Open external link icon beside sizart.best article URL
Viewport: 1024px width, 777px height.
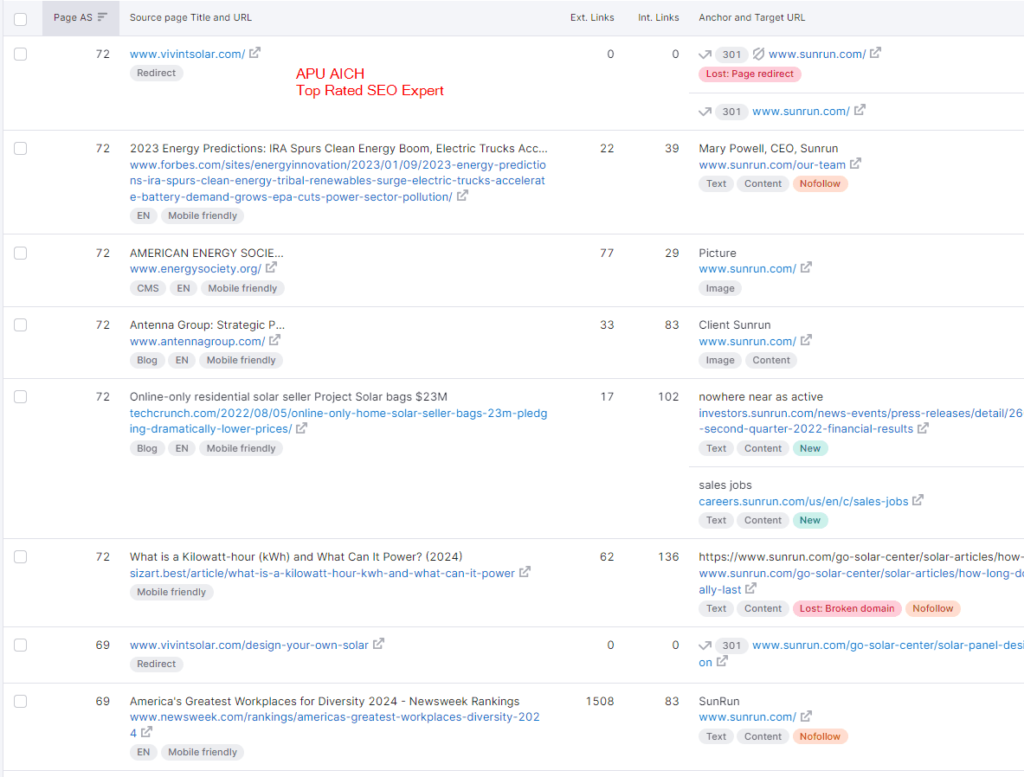(525, 573)
